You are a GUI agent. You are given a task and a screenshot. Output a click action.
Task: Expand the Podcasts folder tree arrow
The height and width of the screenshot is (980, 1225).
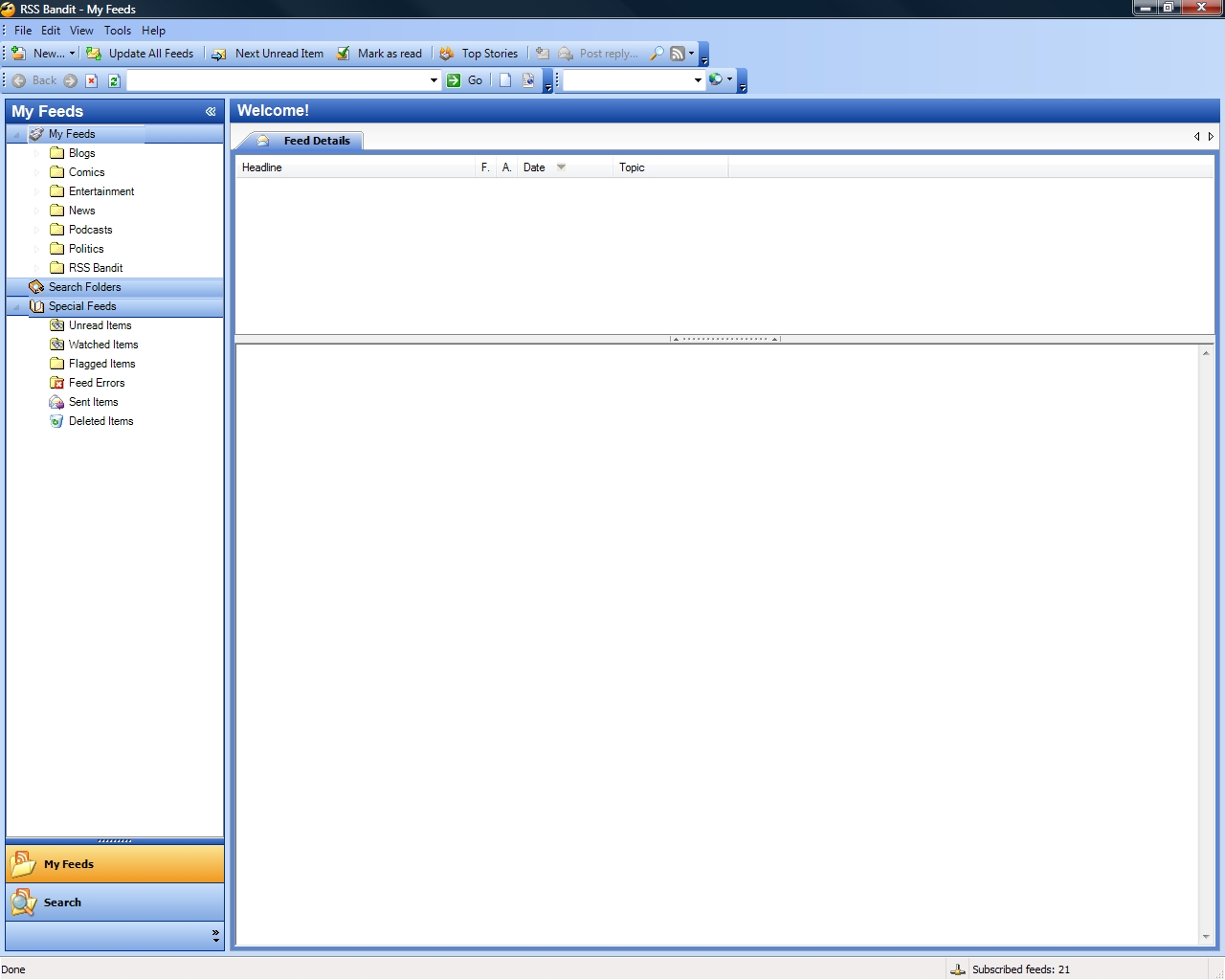37,230
